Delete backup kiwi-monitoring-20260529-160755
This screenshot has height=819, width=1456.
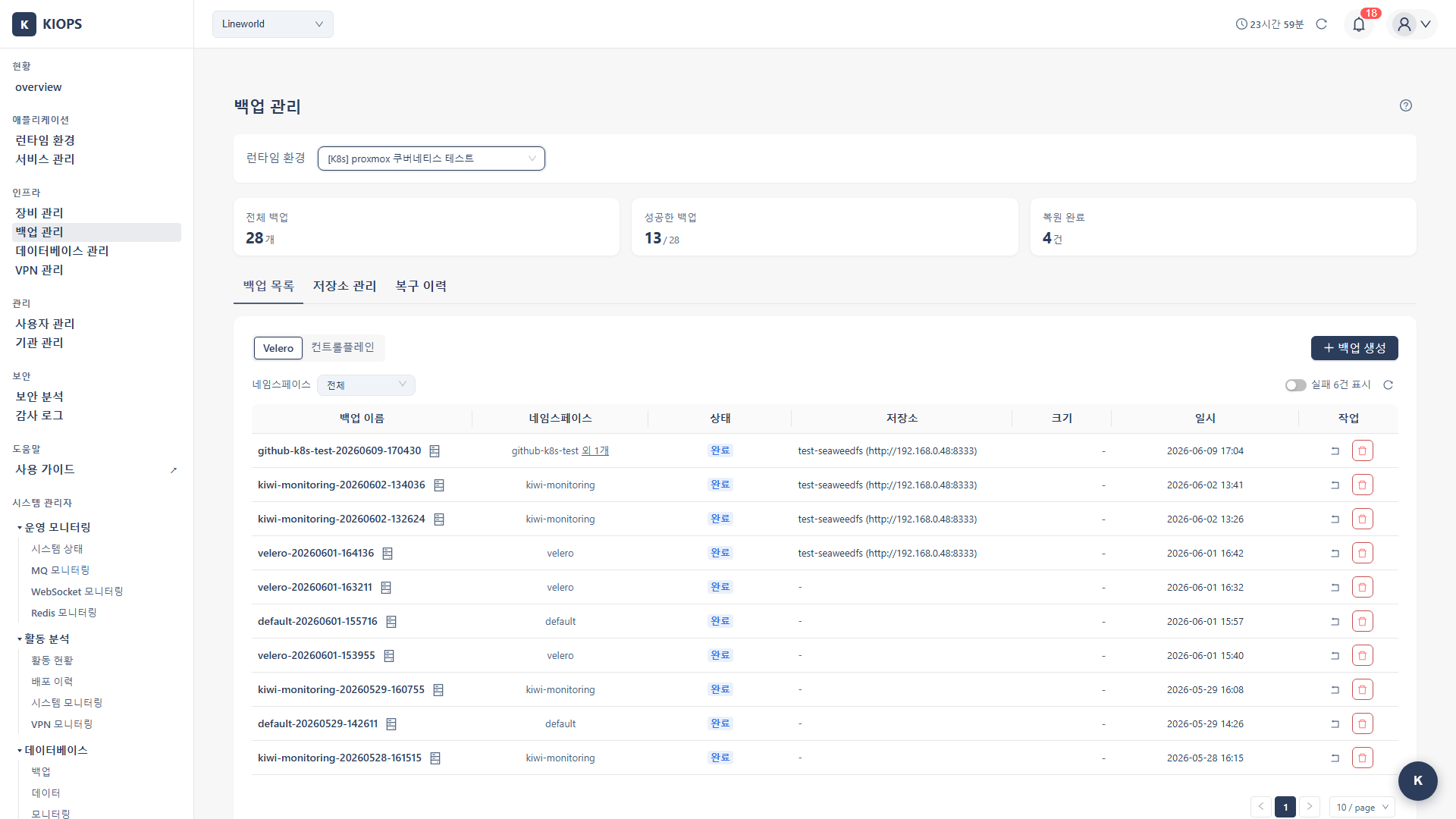pyautogui.click(x=1363, y=689)
